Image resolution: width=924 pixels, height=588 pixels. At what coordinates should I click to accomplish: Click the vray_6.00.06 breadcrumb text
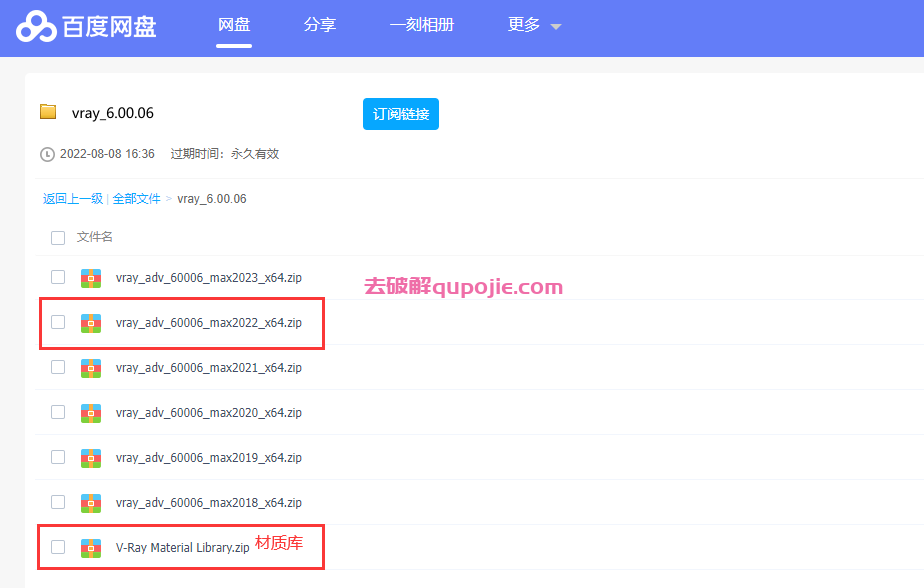coord(212,199)
